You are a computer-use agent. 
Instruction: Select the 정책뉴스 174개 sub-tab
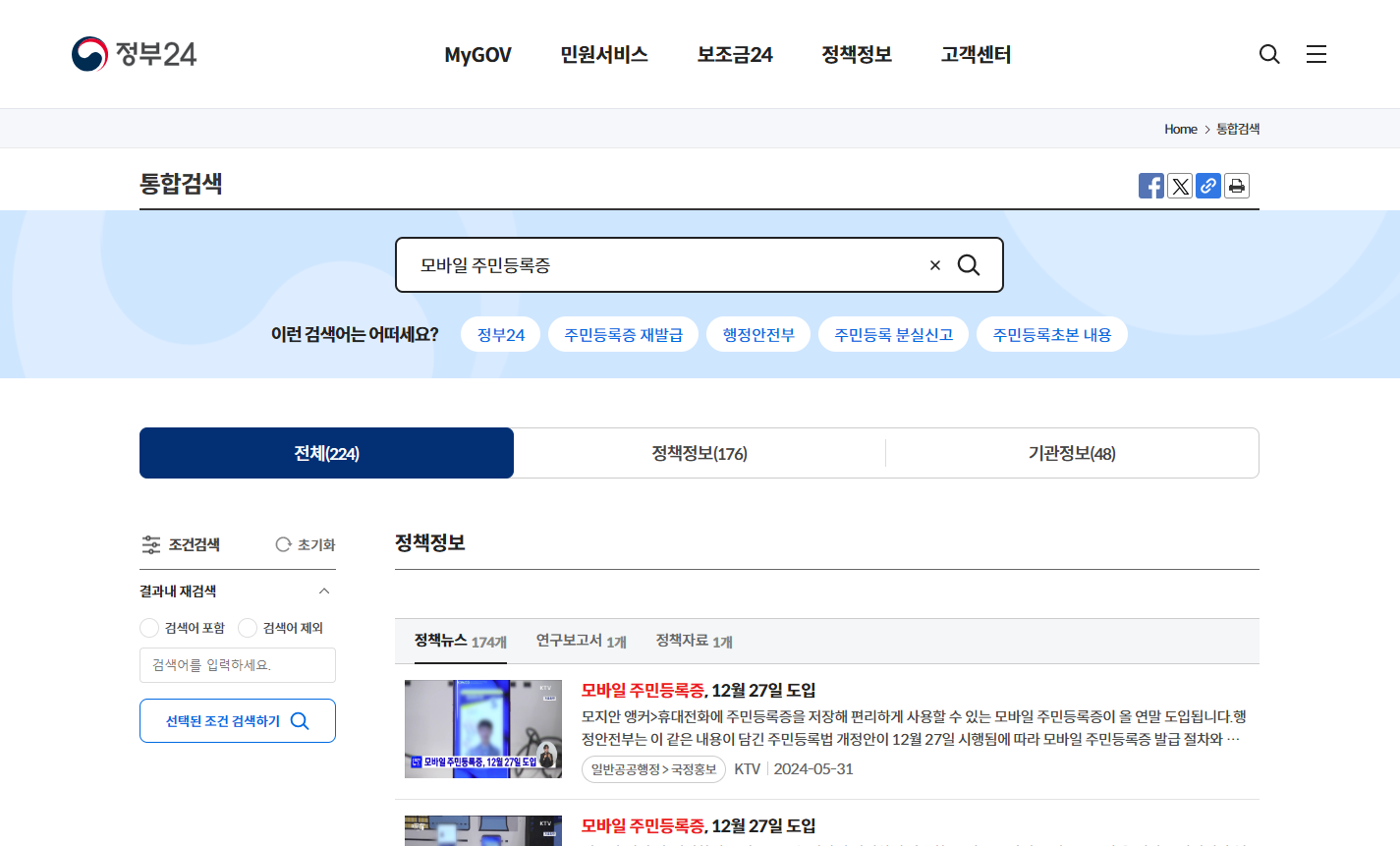click(461, 642)
